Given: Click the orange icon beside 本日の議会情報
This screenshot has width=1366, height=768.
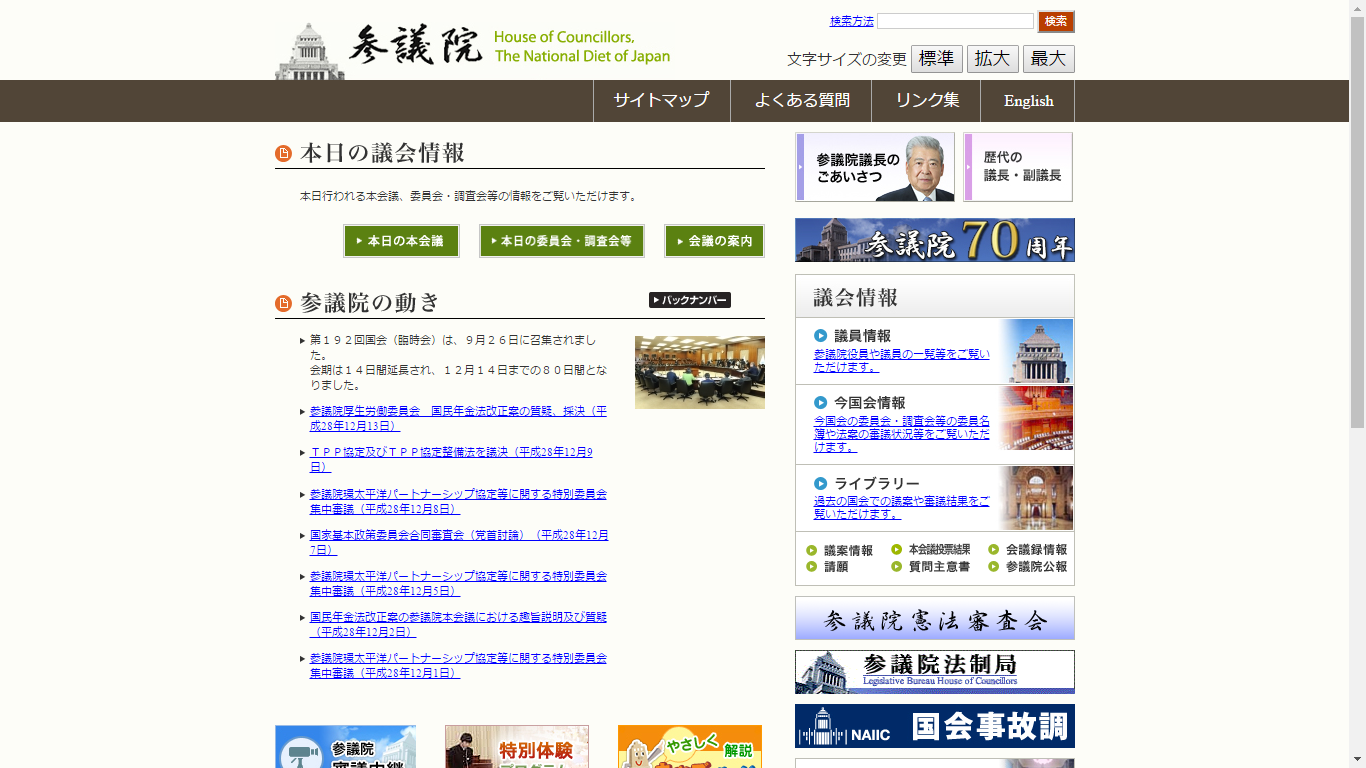Looking at the screenshot, I should tap(284, 153).
